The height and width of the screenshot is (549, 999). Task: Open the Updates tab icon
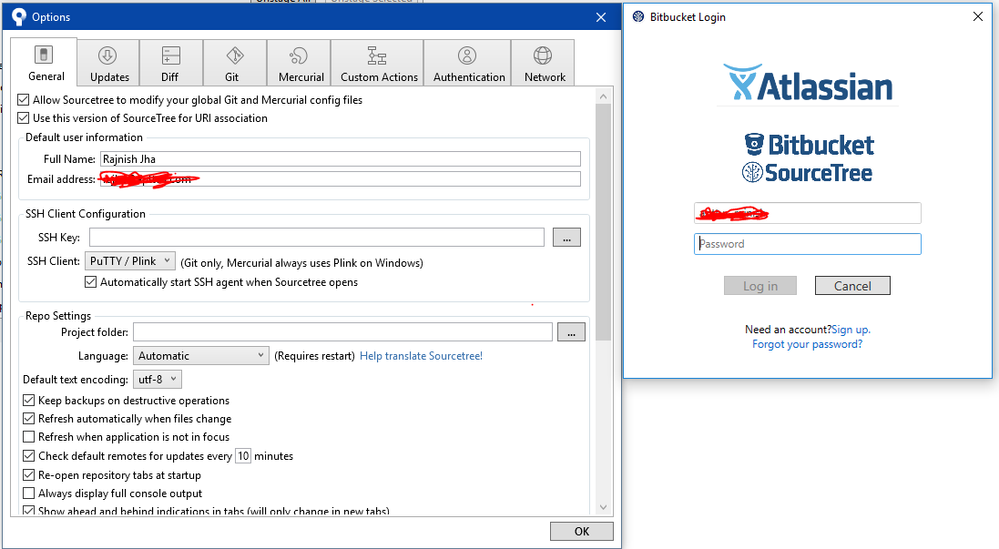pos(107,56)
